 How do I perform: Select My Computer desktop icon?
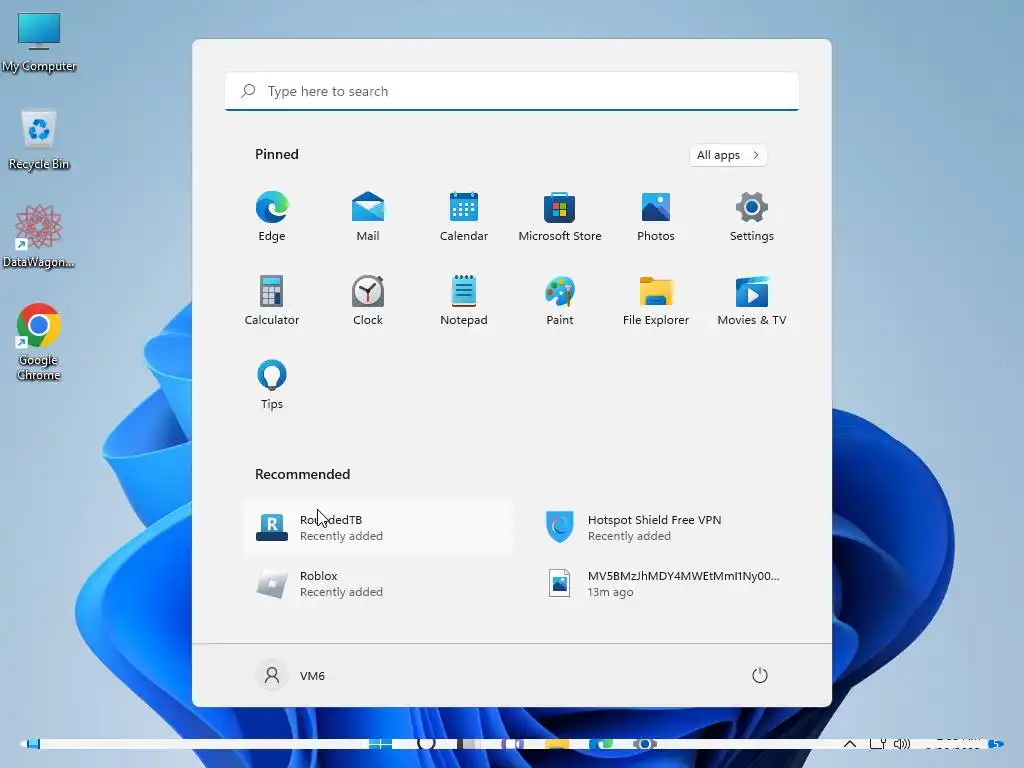[x=39, y=43]
